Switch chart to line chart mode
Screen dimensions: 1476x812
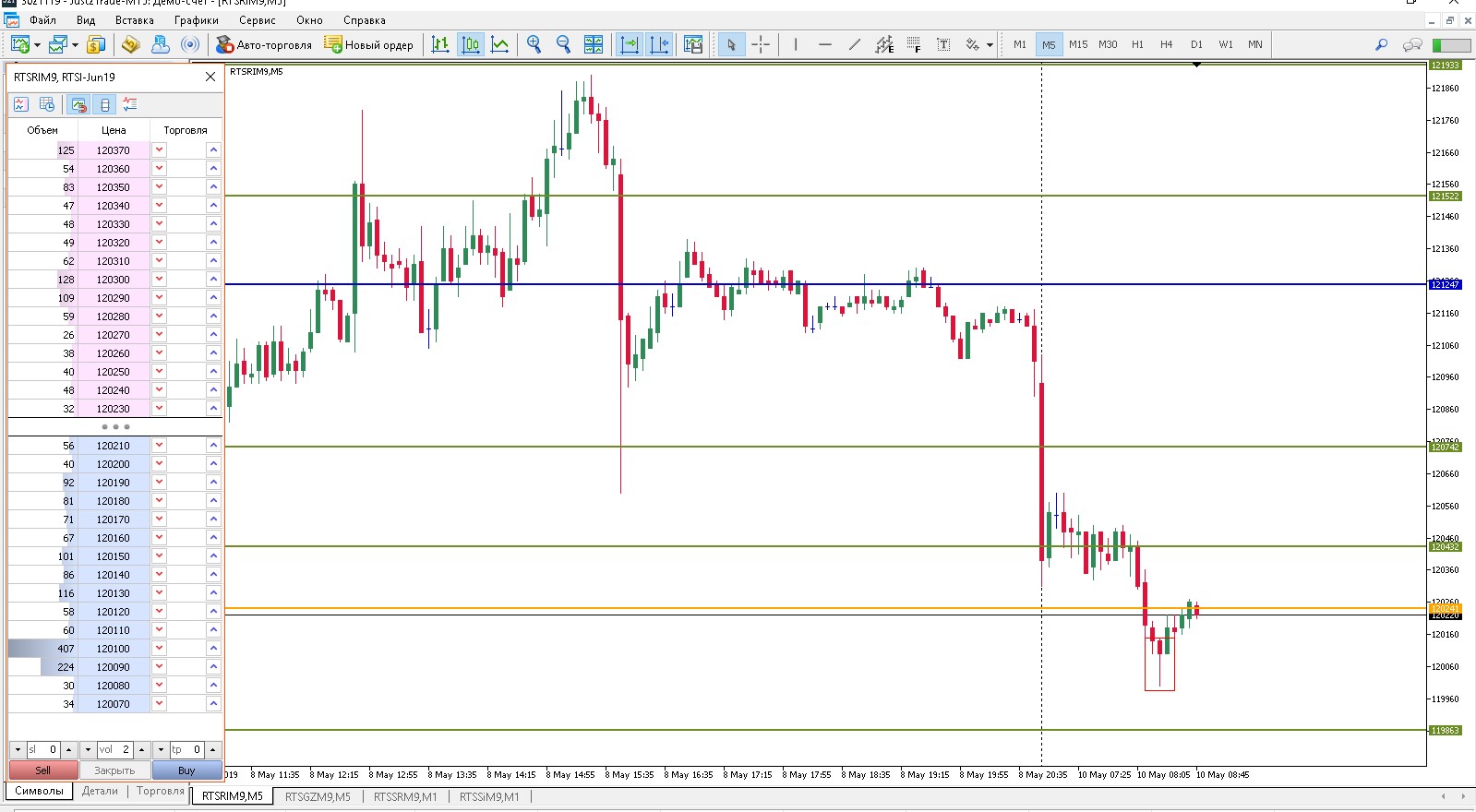click(500, 44)
